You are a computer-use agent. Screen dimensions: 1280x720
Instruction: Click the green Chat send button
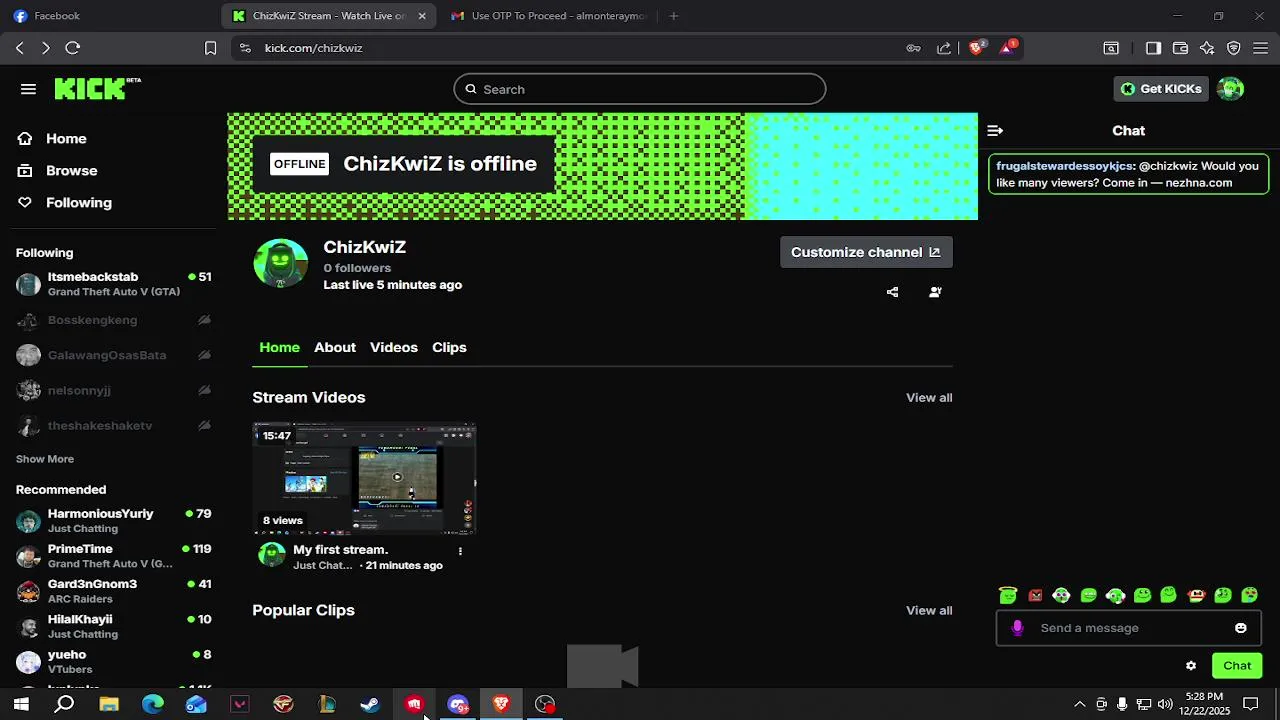1237,666
